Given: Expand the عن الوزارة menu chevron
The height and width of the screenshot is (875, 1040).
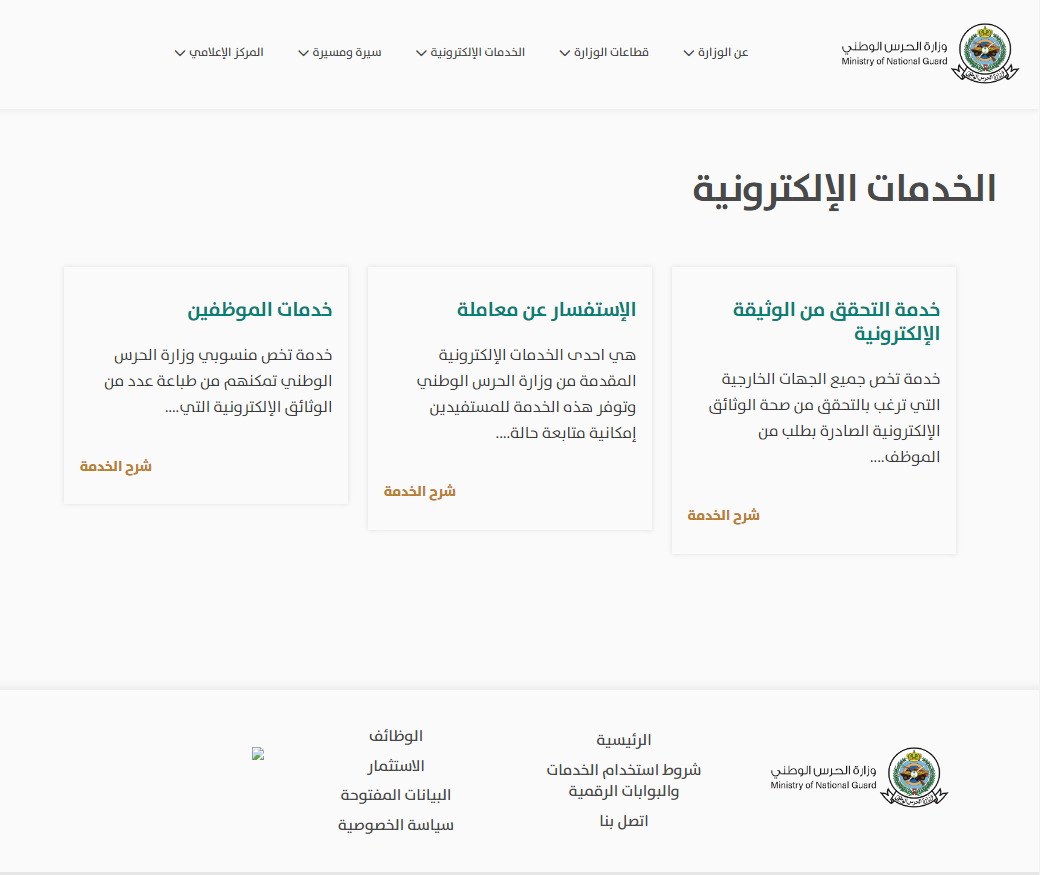Looking at the screenshot, I should [x=689, y=53].
